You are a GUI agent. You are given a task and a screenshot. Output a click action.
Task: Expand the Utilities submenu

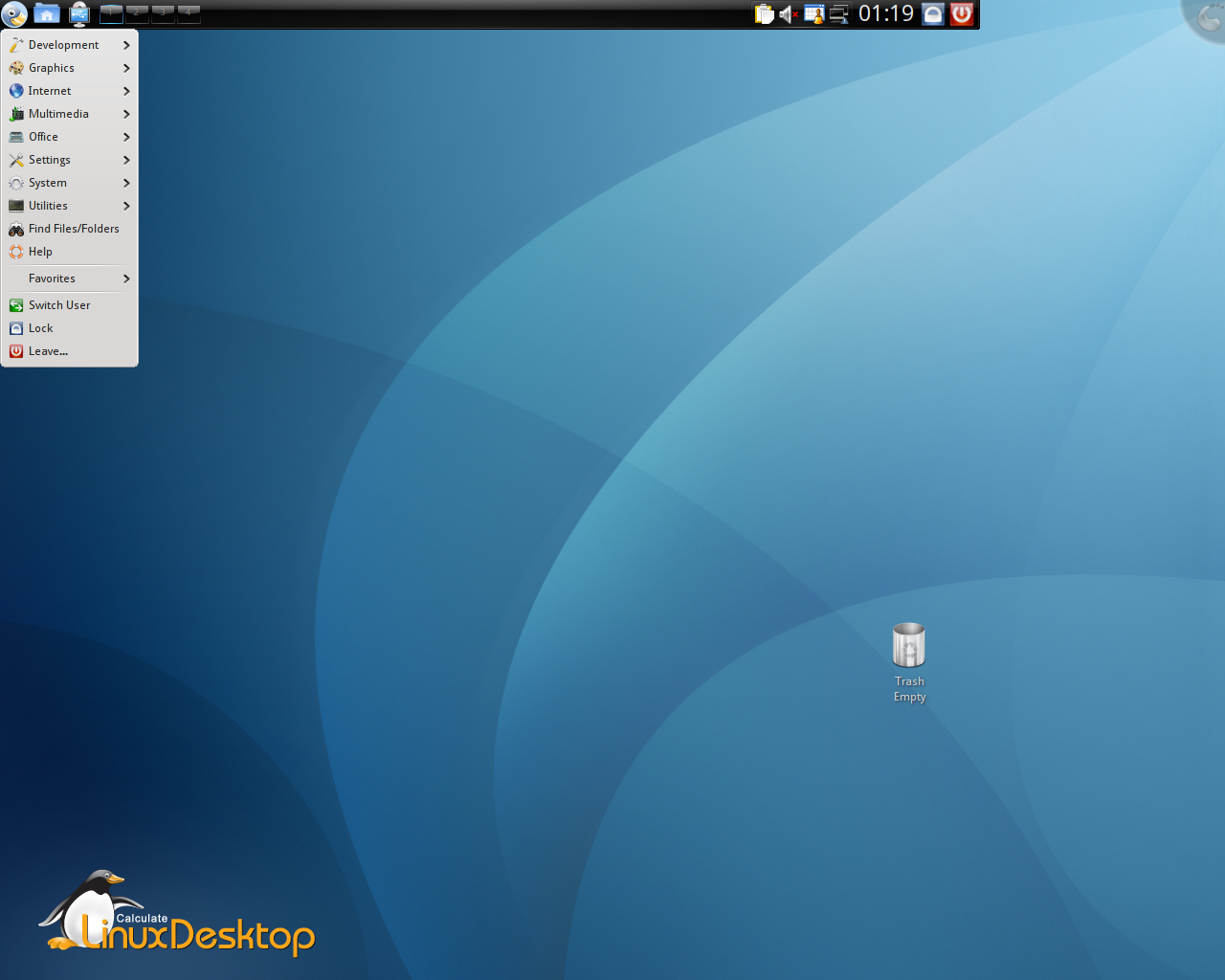70,206
